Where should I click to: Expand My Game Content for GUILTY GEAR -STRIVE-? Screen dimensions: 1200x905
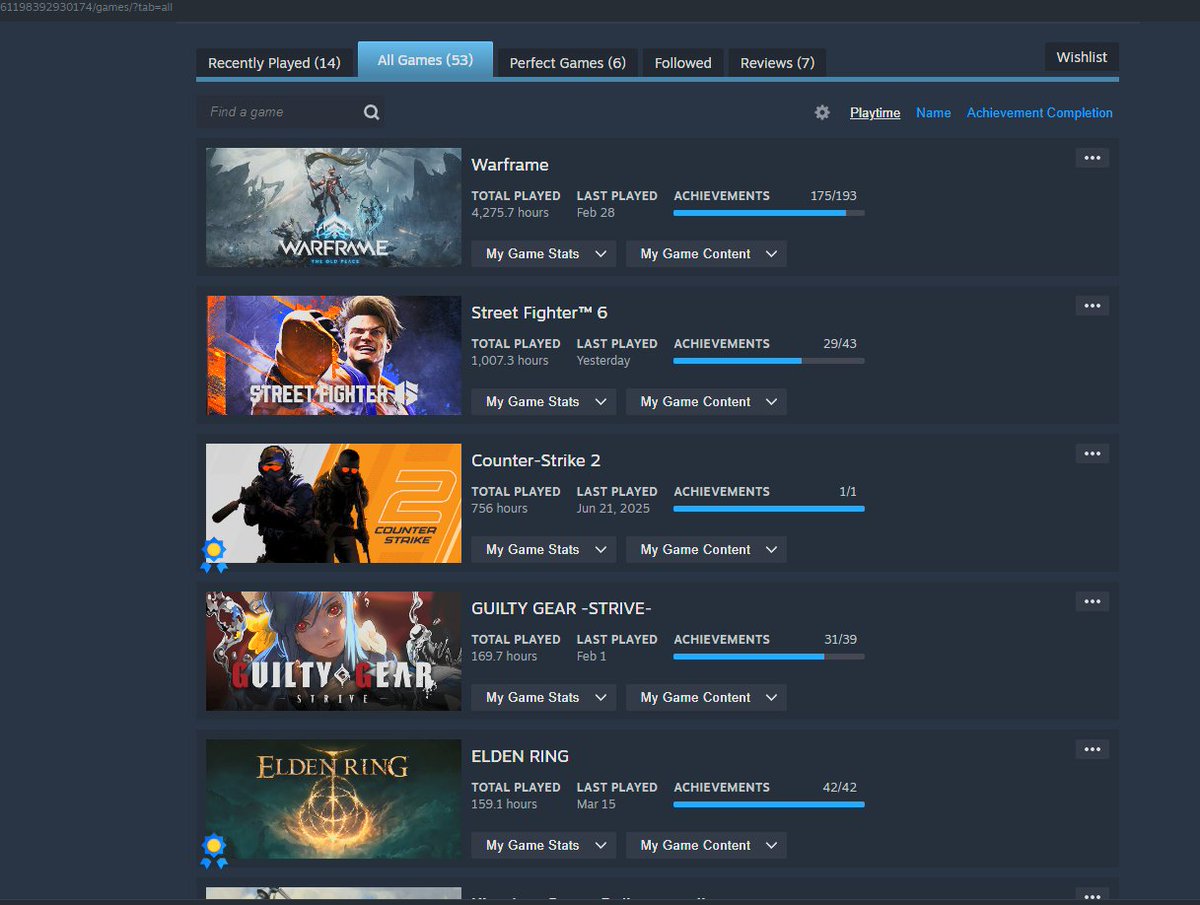(707, 698)
